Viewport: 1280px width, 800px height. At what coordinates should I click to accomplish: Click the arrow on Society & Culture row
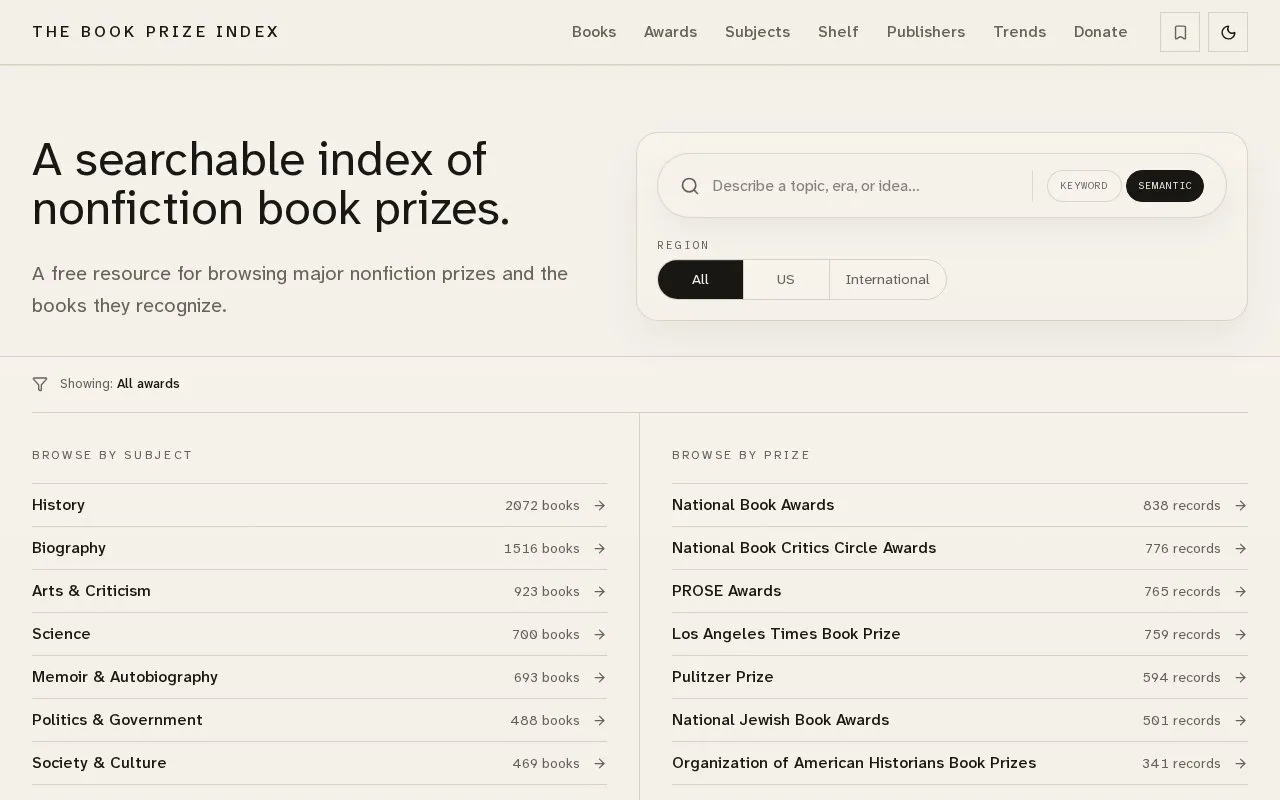[x=600, y=764]
